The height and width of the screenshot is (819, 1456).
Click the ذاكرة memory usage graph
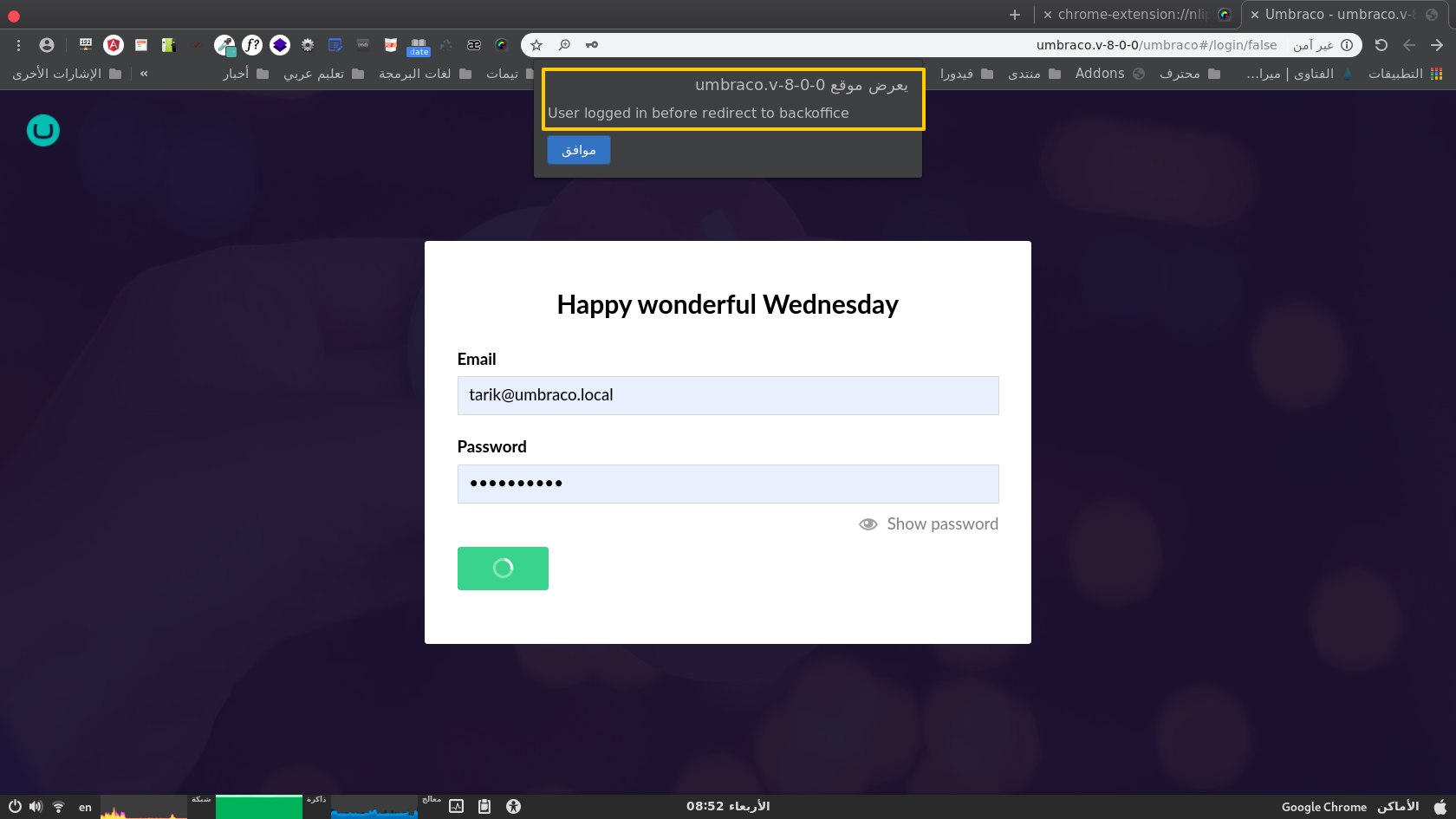(259, 807)
